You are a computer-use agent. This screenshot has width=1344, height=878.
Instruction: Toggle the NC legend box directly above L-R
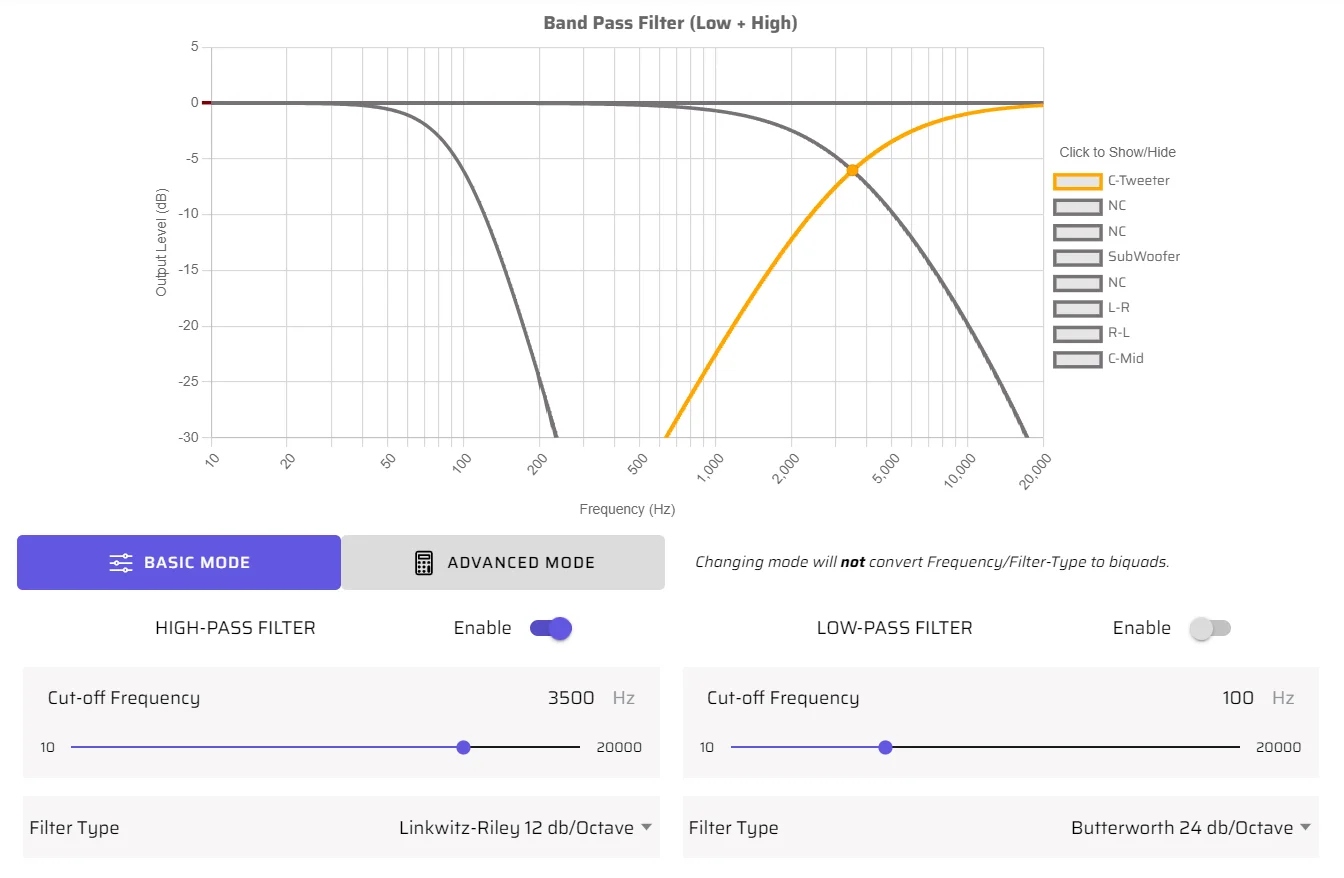1077,283
